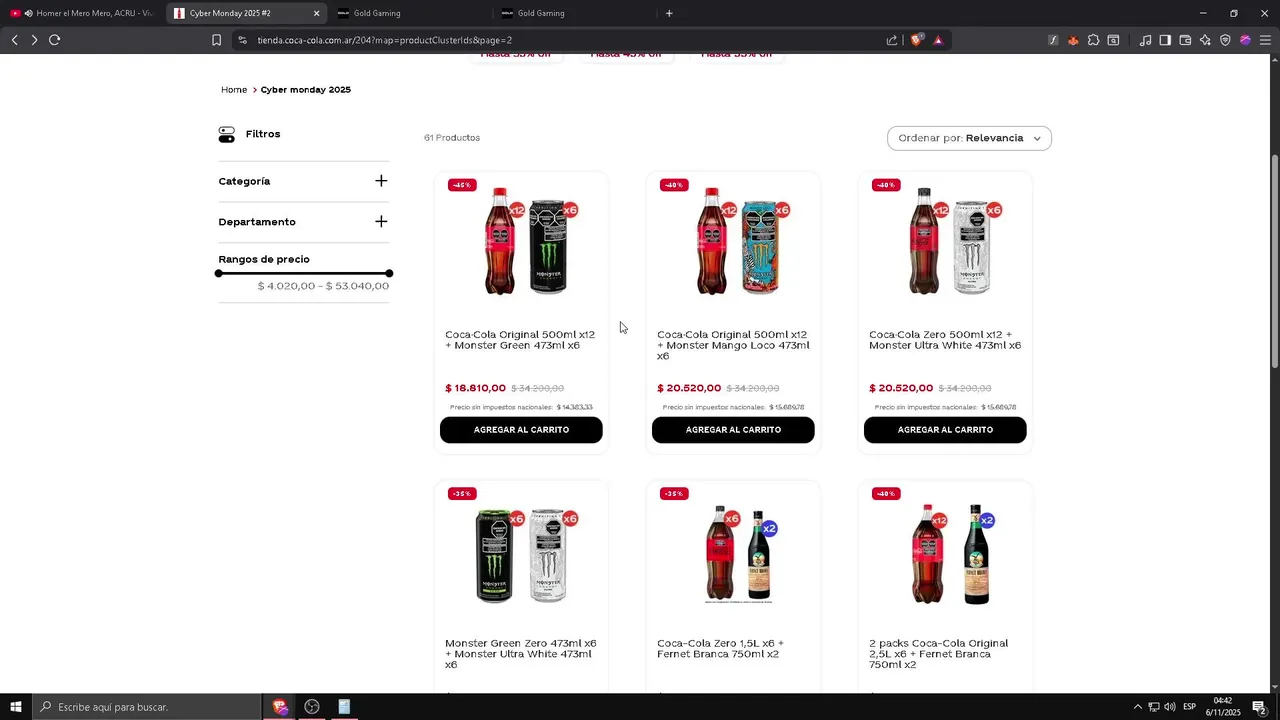The image size is (1280, 720).
Task: Open the profile avatar icon in the toolbar
Action: tap(1245, 40)
